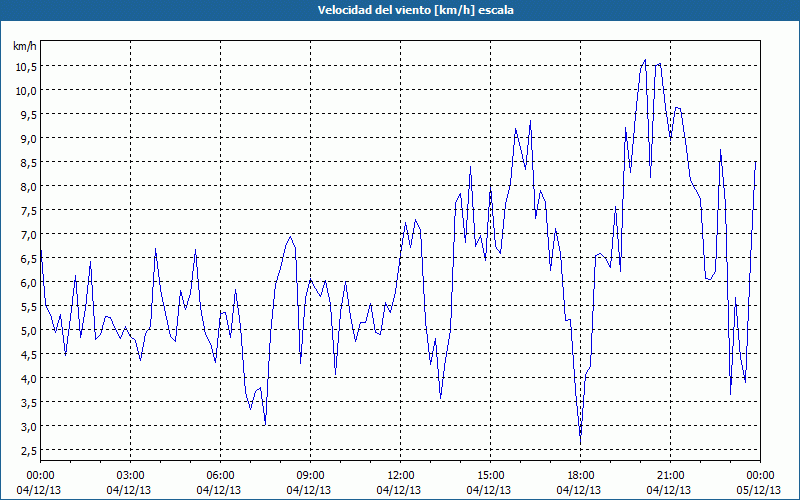Select the "7,0" y-axis value
The height and width of the screenshot is (500, 800).
(28, 235)
